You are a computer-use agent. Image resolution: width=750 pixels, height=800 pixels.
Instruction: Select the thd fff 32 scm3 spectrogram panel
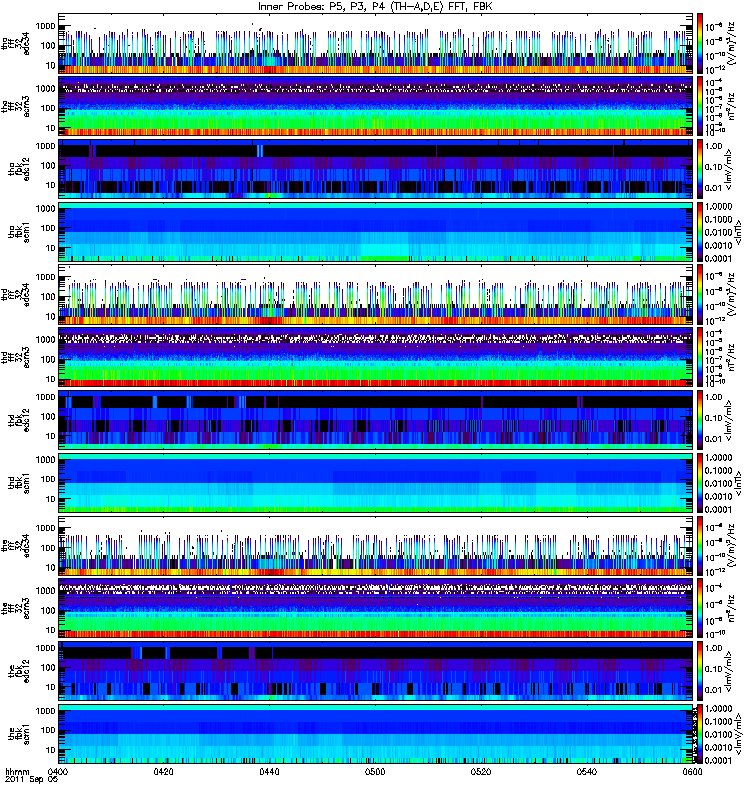pyautogui.click(x=376, y=358)
